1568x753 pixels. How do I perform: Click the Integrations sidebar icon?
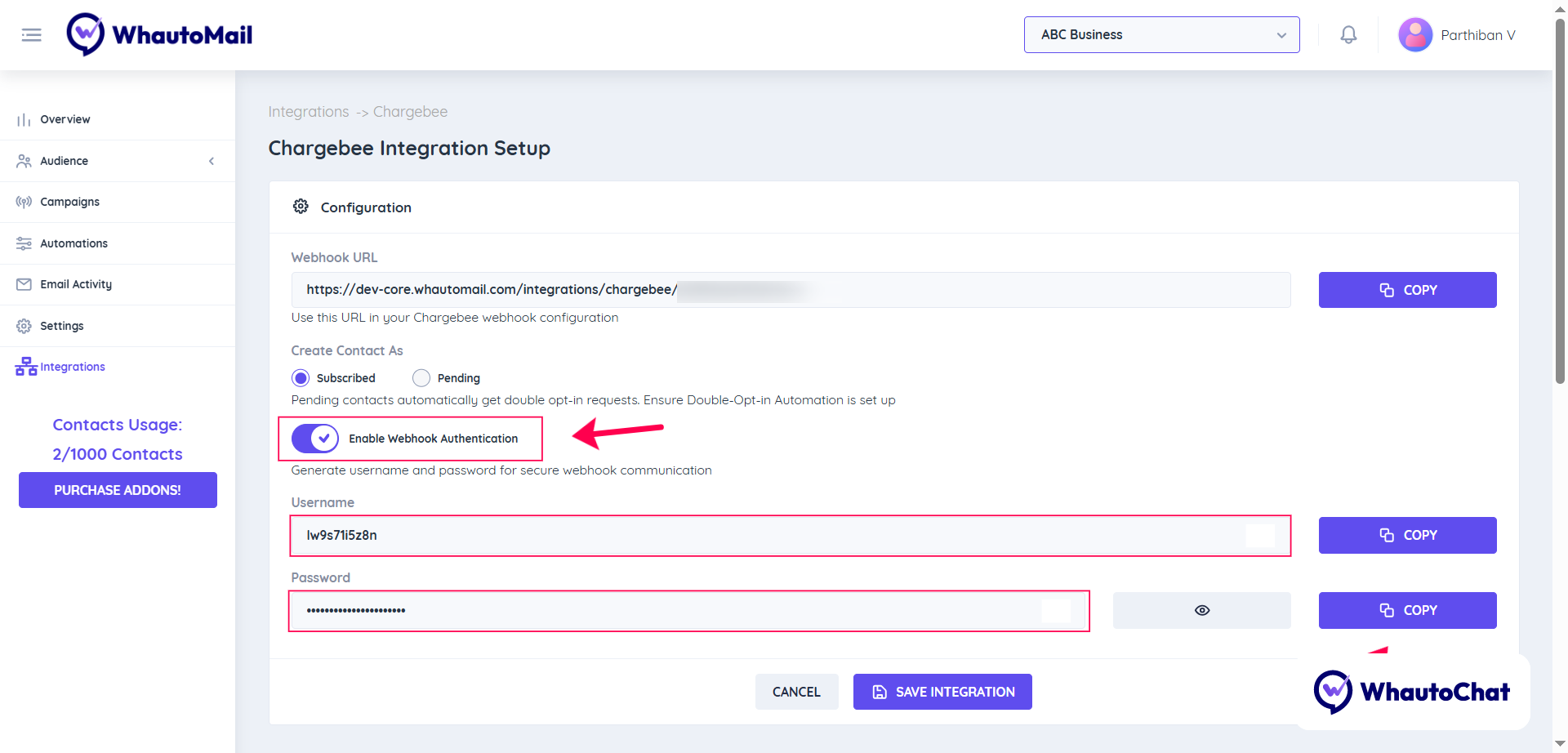click(x=26, y=367)
